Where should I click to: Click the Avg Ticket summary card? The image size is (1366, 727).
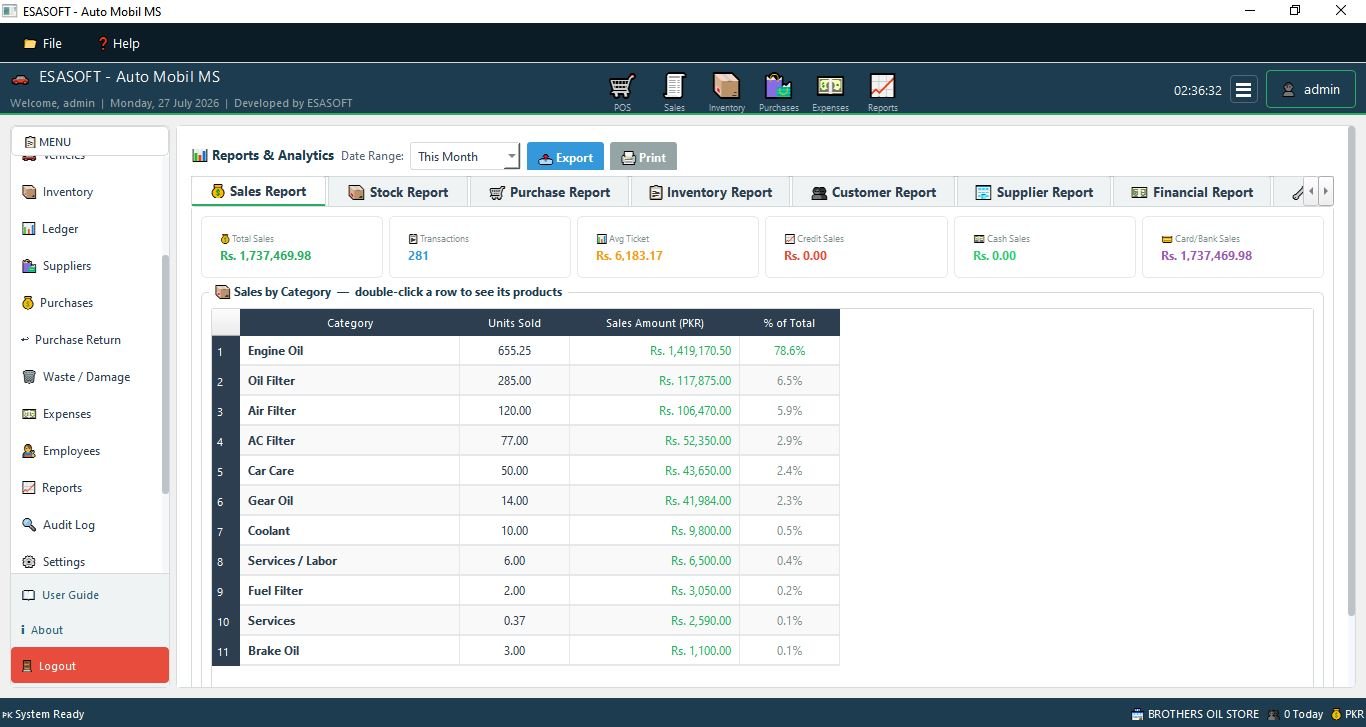668,247
